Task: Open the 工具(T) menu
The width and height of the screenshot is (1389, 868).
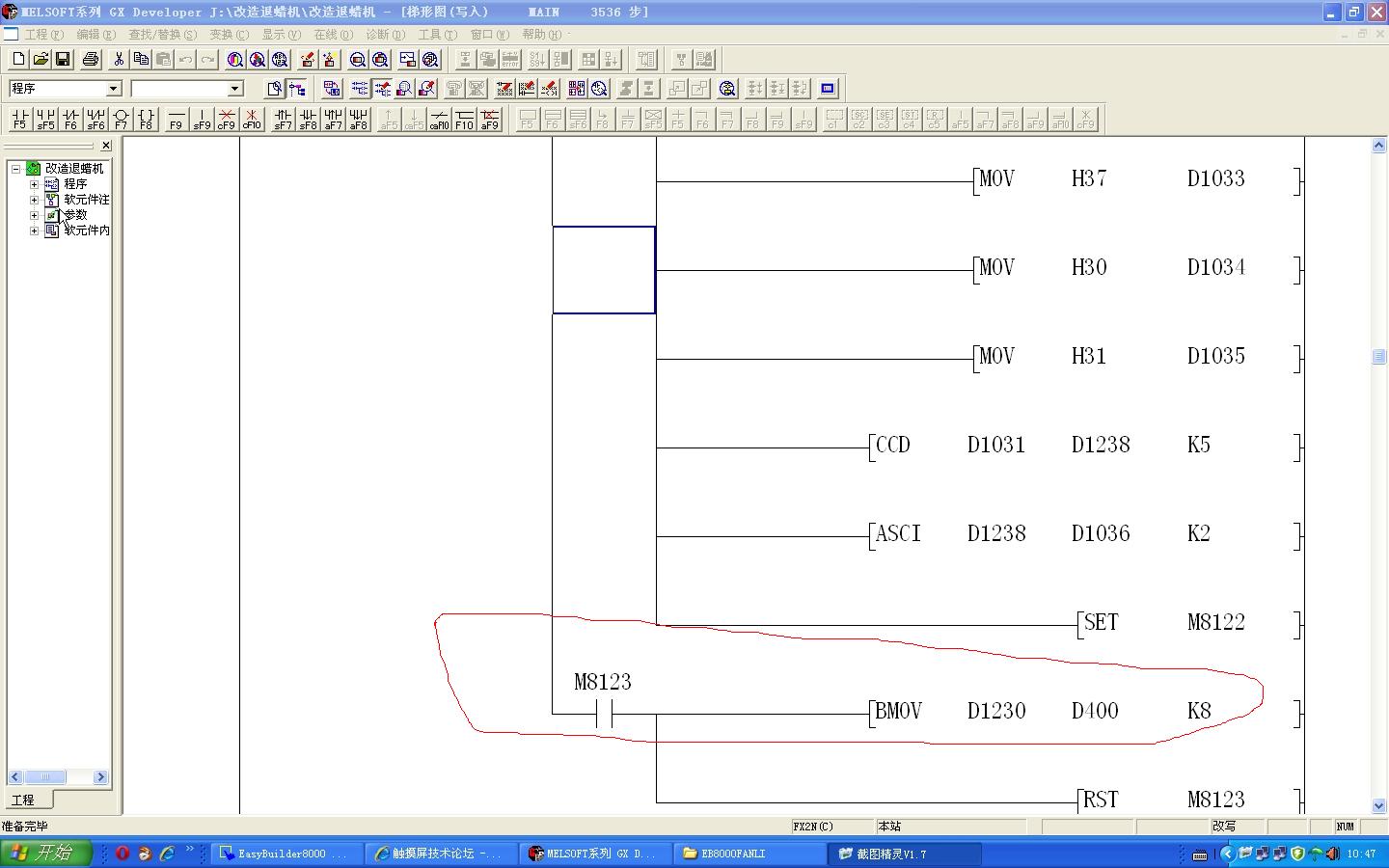Action: click(437, 35)
